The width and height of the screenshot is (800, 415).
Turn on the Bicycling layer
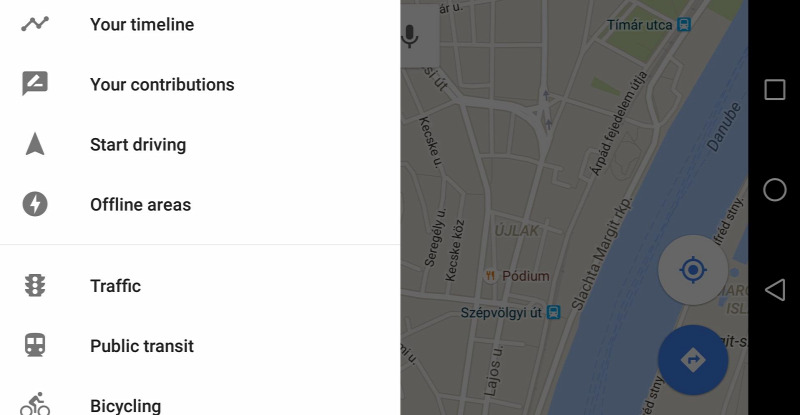click(x=200, y=403)
